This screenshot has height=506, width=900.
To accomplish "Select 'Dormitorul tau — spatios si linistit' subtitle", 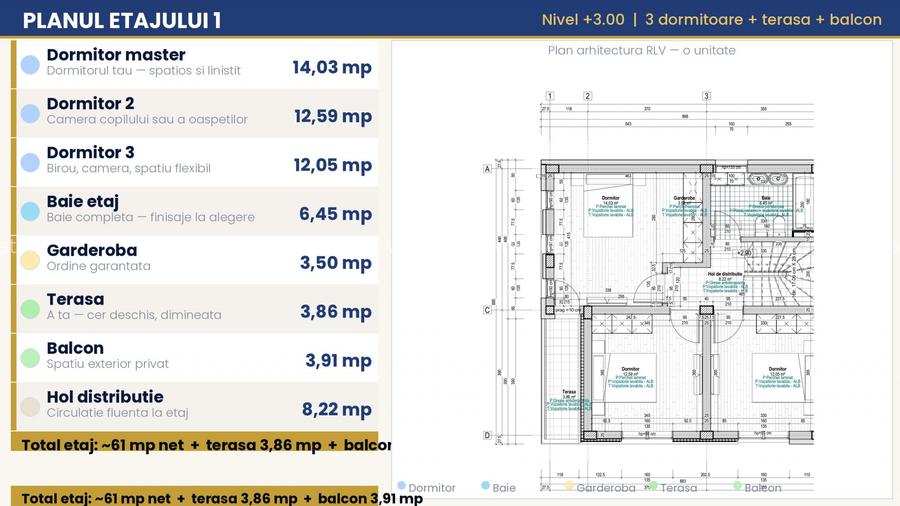I will (x=143, y=71).
